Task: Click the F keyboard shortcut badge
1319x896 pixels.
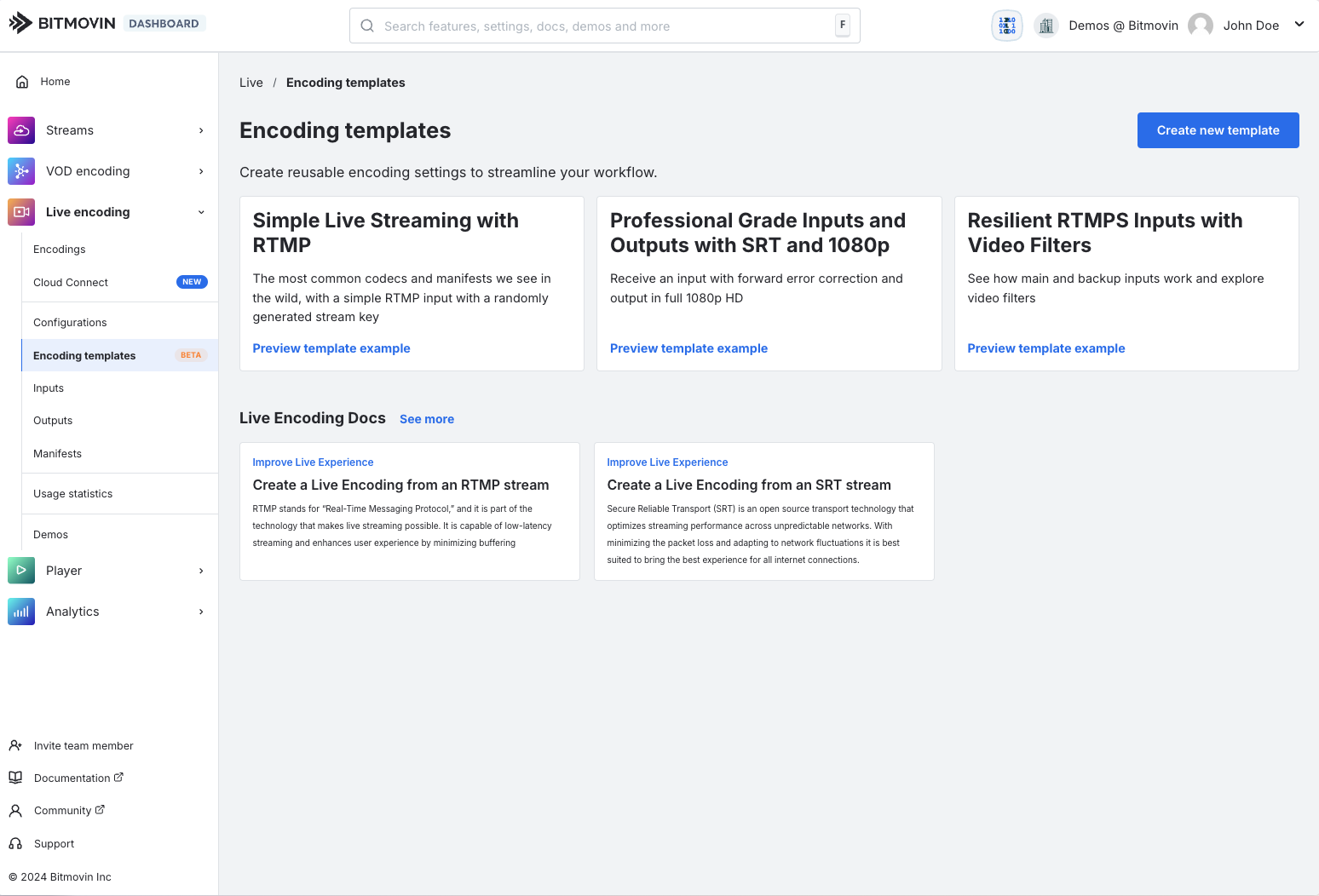Action: 843,26
